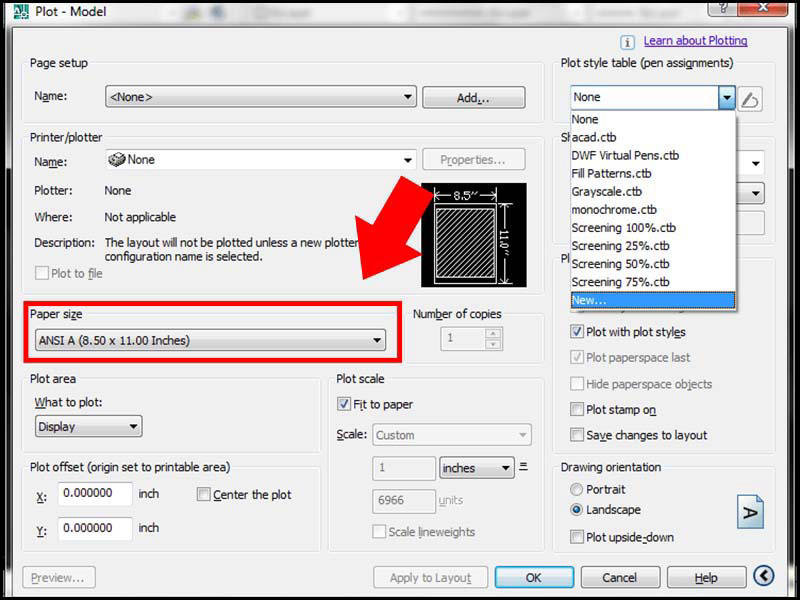The width and height of the screenshot is (800, 600).
Task: Open the Scale Custom dropdown
Action: 452,435
